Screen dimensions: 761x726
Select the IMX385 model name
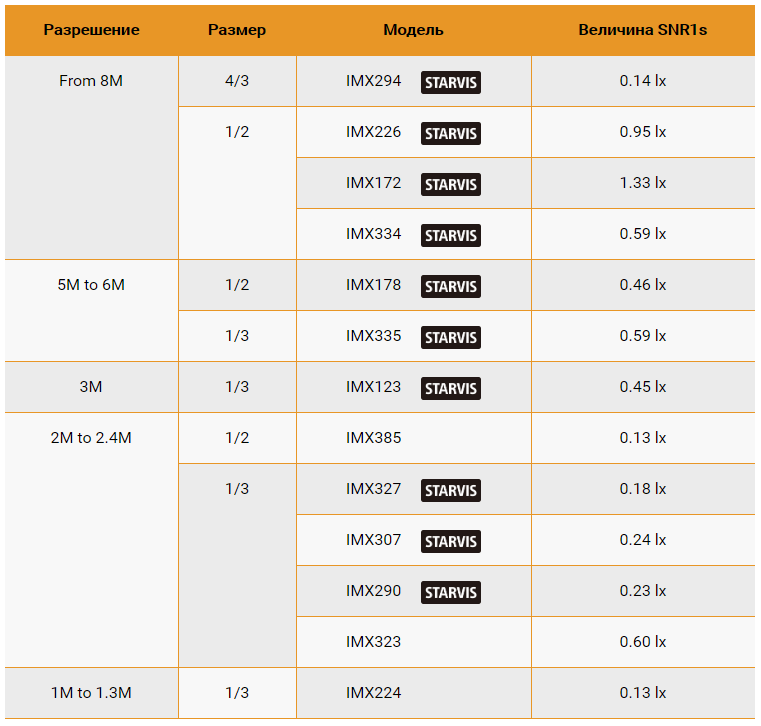click(373, 438)
